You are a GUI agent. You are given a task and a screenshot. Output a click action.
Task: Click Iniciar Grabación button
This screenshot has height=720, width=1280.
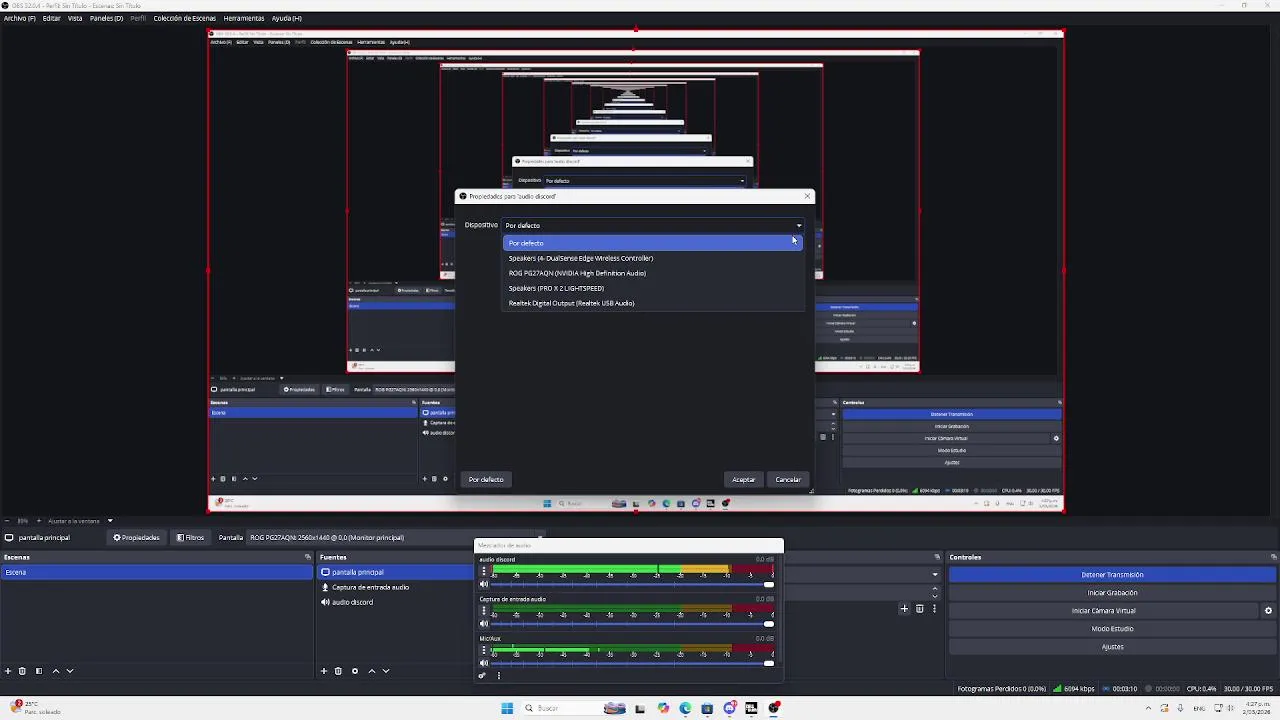1112,593
